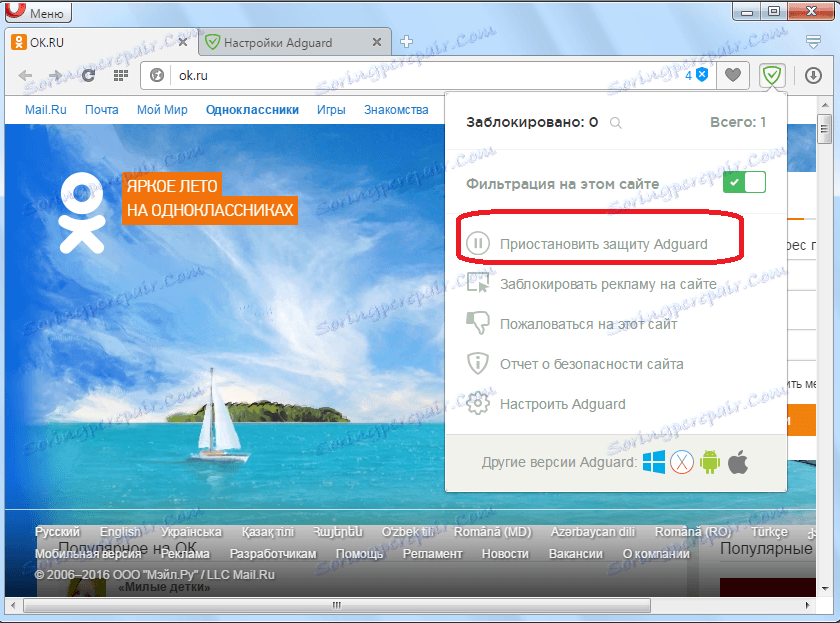Open the Одноклассники link

[252, 110]
